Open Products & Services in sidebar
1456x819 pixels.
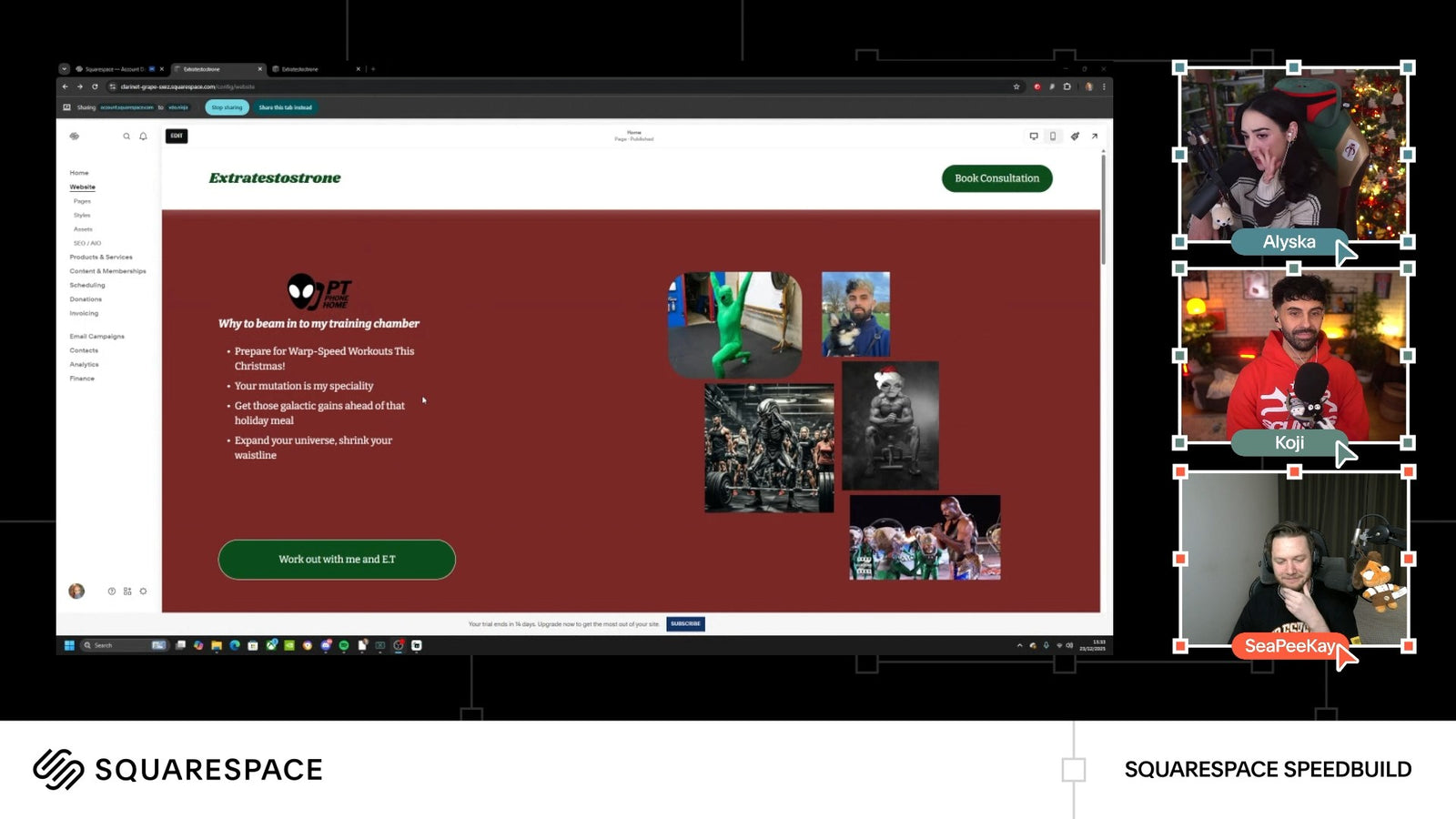coord(101,258)
